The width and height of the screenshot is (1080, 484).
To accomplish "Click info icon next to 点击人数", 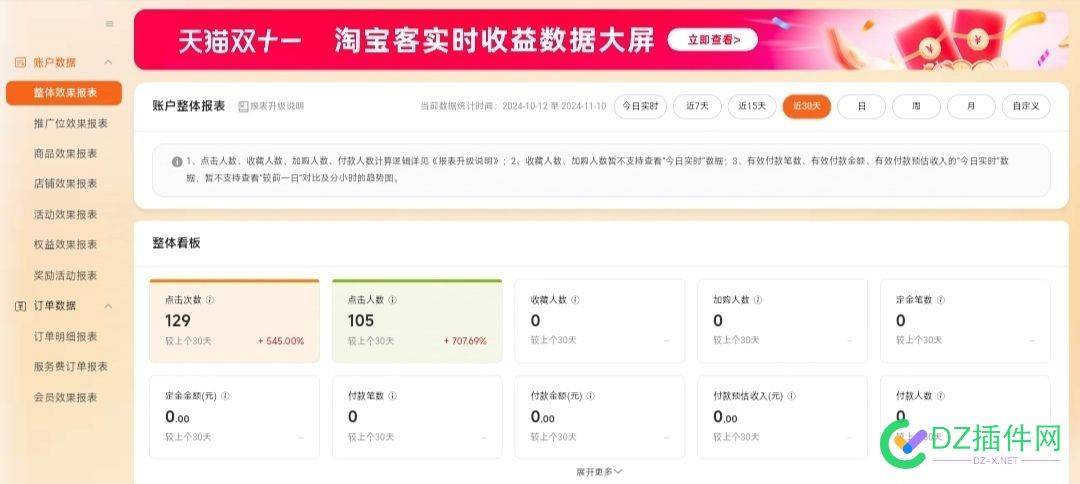I will (x=393, y=300).
